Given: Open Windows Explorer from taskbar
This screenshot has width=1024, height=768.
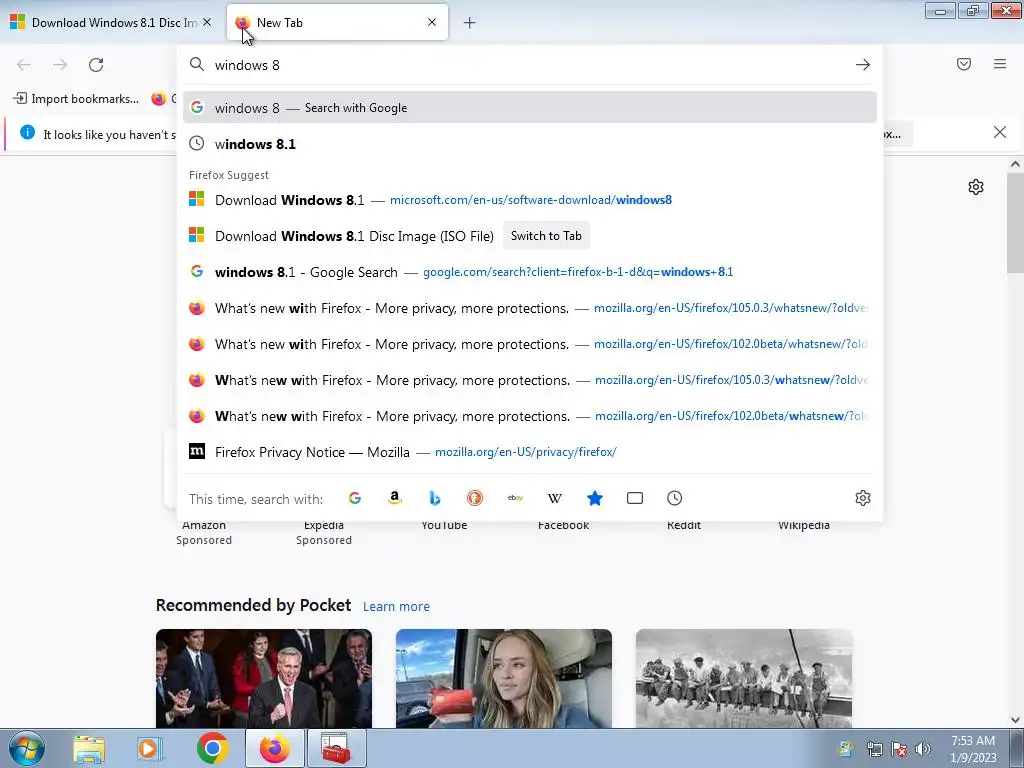Looking at the screenshot, I should click(x=89, y=748).
